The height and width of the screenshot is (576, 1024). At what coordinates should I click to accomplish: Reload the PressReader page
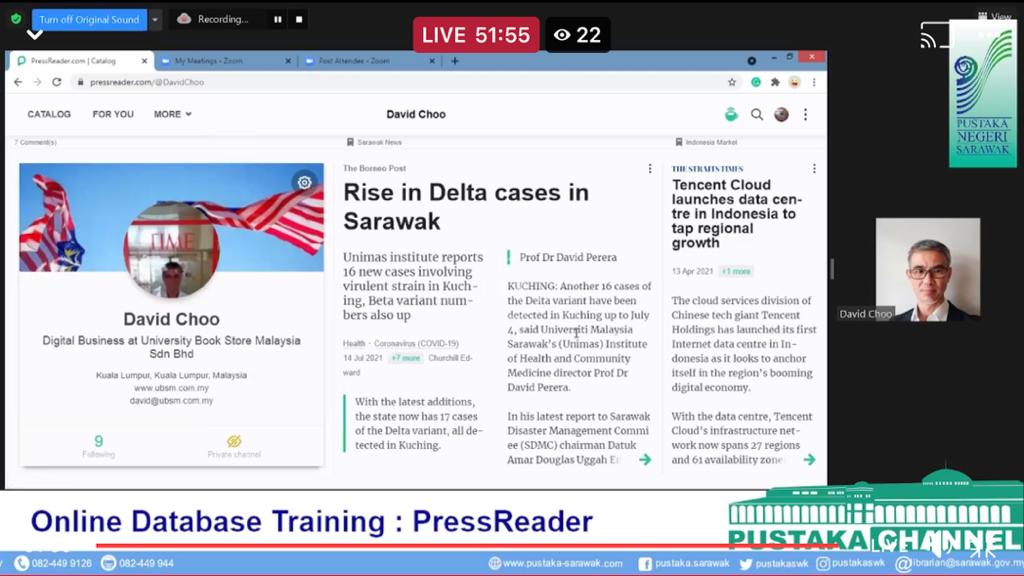(57, 82)
